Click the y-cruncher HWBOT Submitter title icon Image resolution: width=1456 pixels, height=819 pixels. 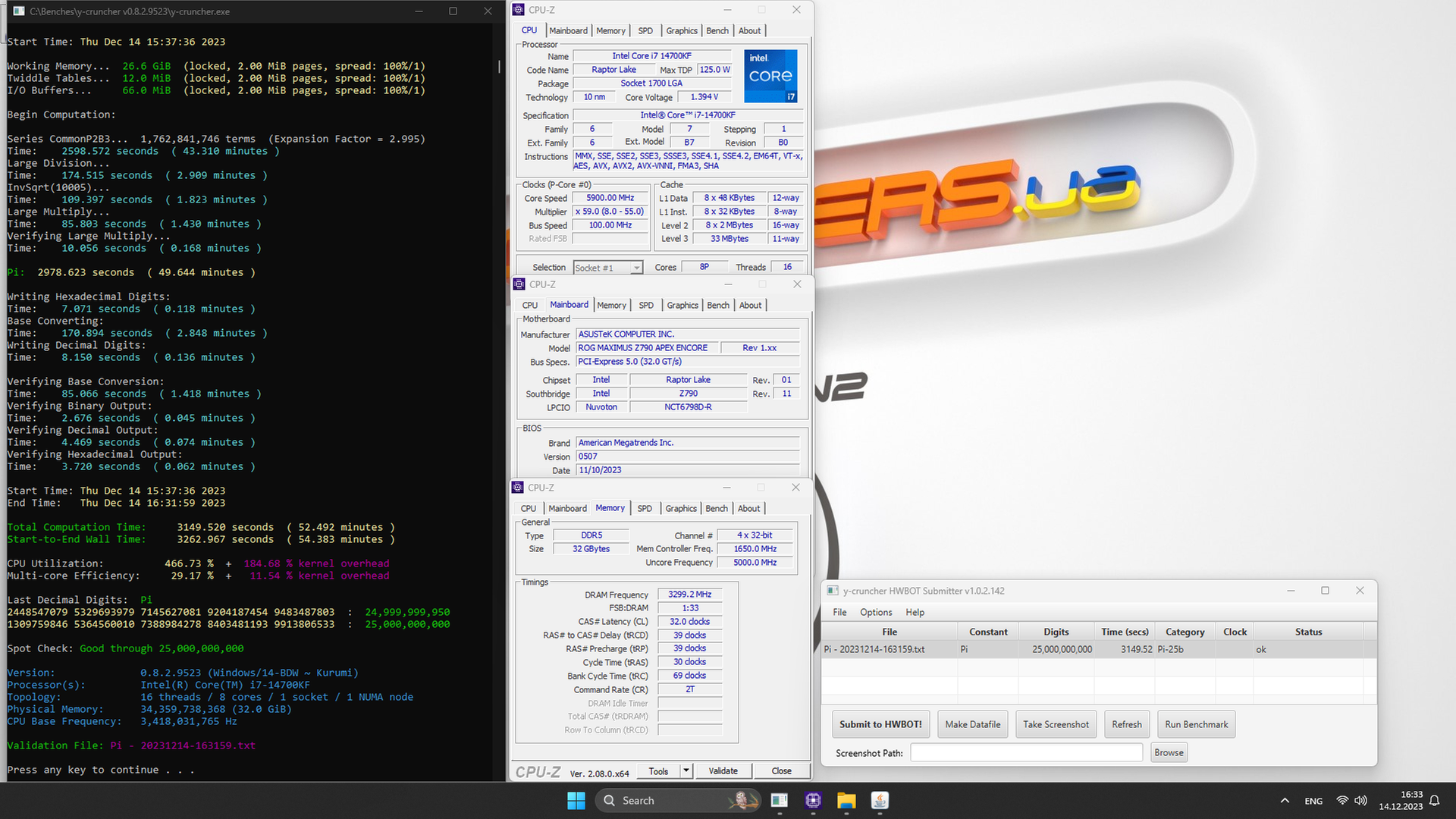tap(833, 591)
